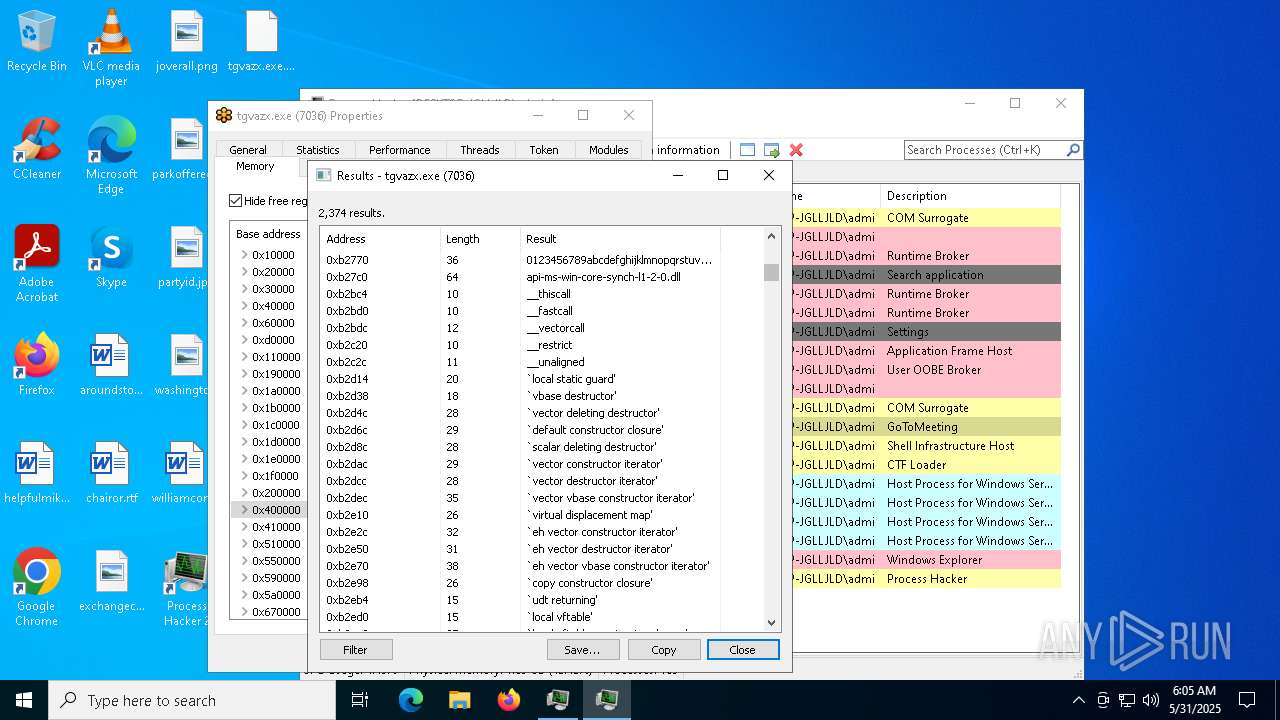Click search magnifier in Search Processes box

(1073, 150)
